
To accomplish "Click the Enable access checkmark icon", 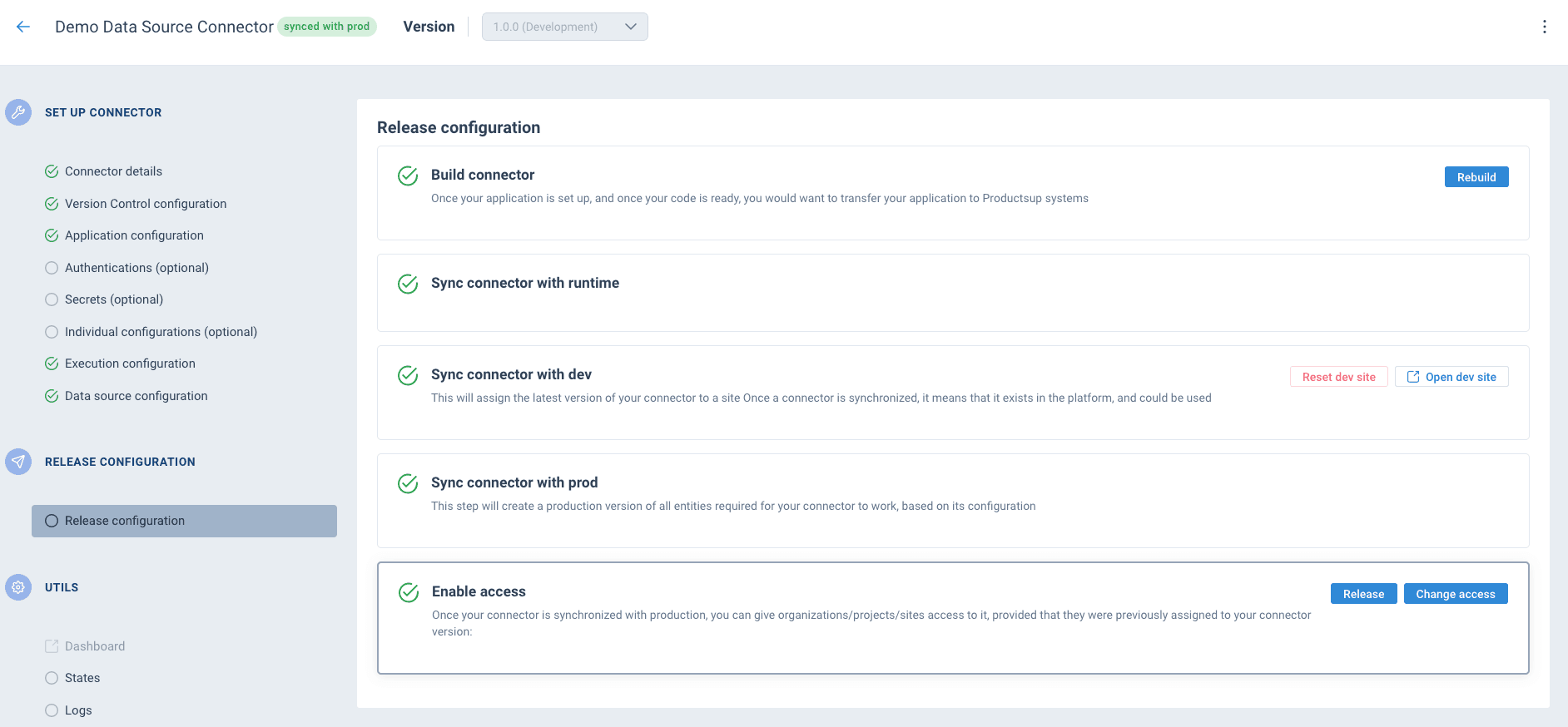I will 409,592.
